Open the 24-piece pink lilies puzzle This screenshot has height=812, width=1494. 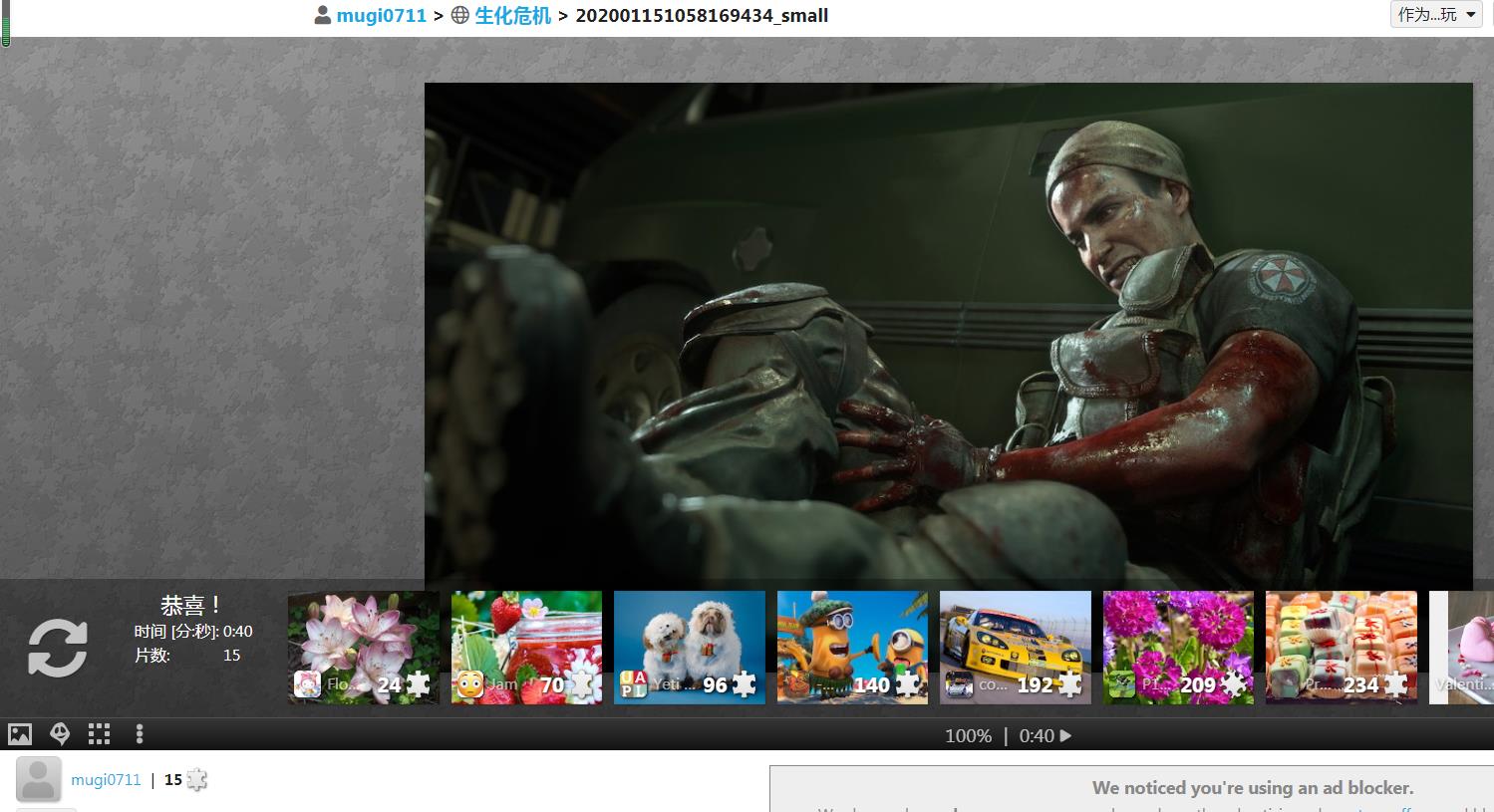pyautogui.click(x=364, y=648)
